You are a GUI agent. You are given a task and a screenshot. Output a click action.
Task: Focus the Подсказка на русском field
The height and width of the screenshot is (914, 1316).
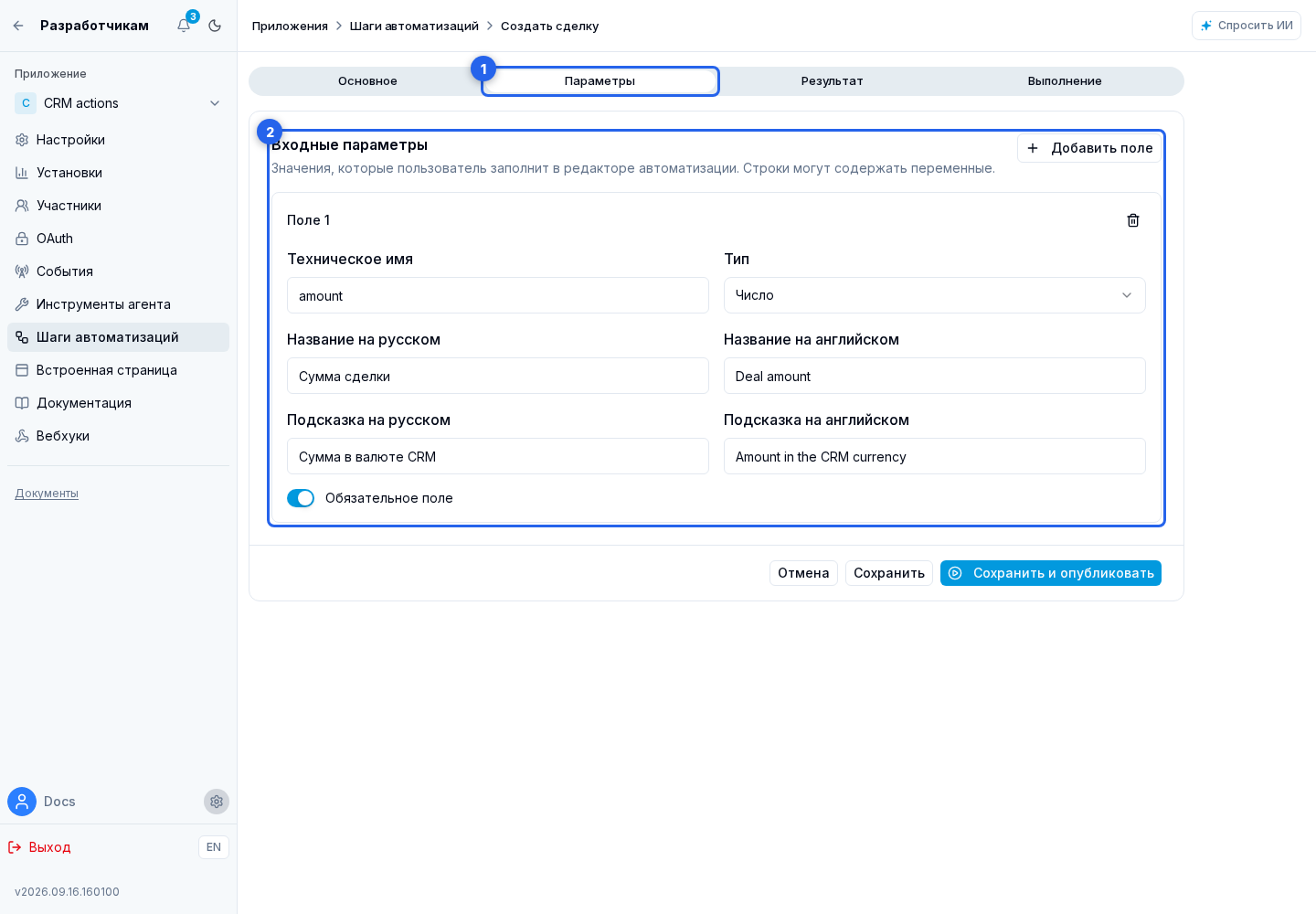pyautogui.click(x=498, y=456)
